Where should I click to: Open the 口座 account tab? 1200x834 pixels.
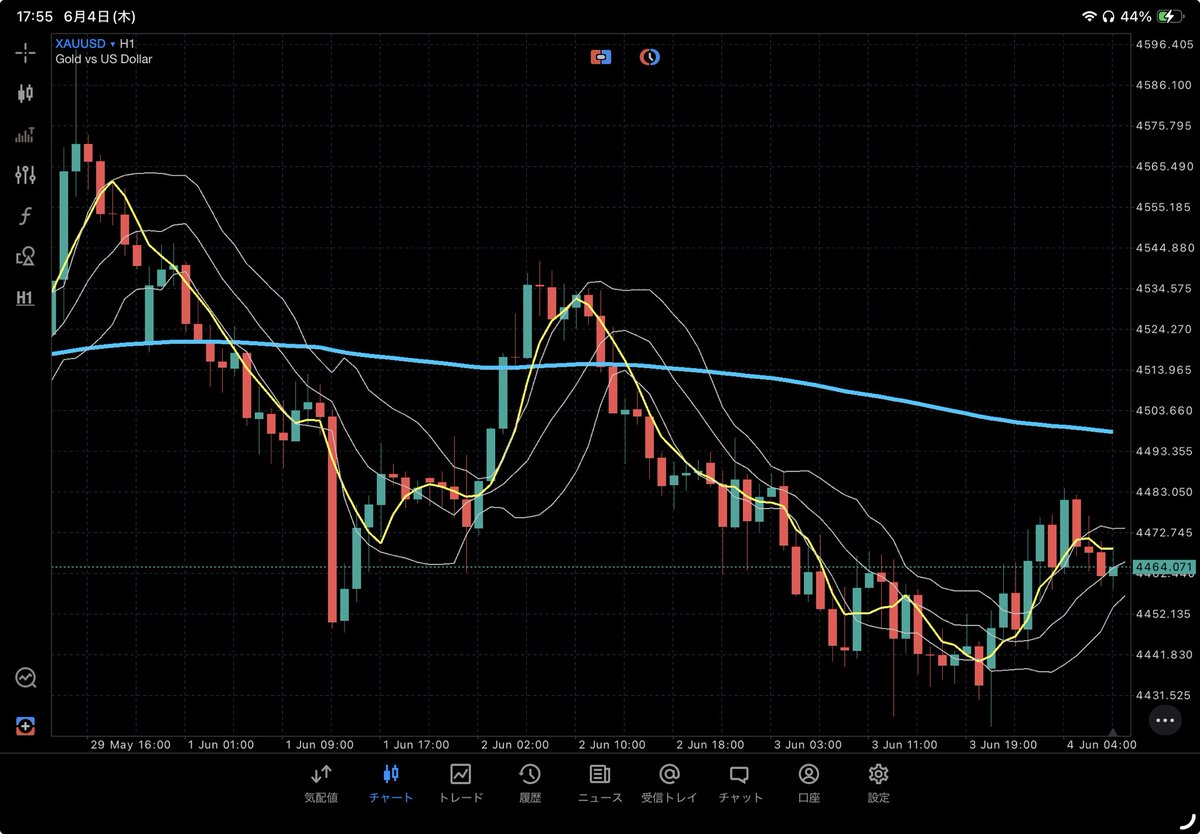pos(809,783)
